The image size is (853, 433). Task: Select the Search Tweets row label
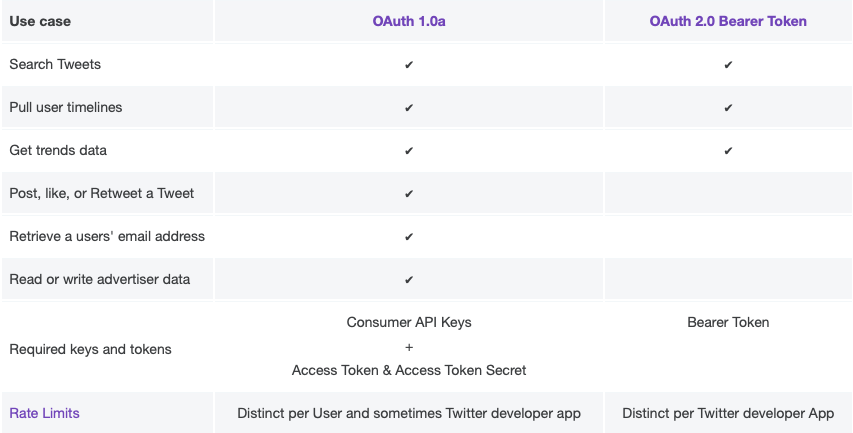[x=55, y=64]
